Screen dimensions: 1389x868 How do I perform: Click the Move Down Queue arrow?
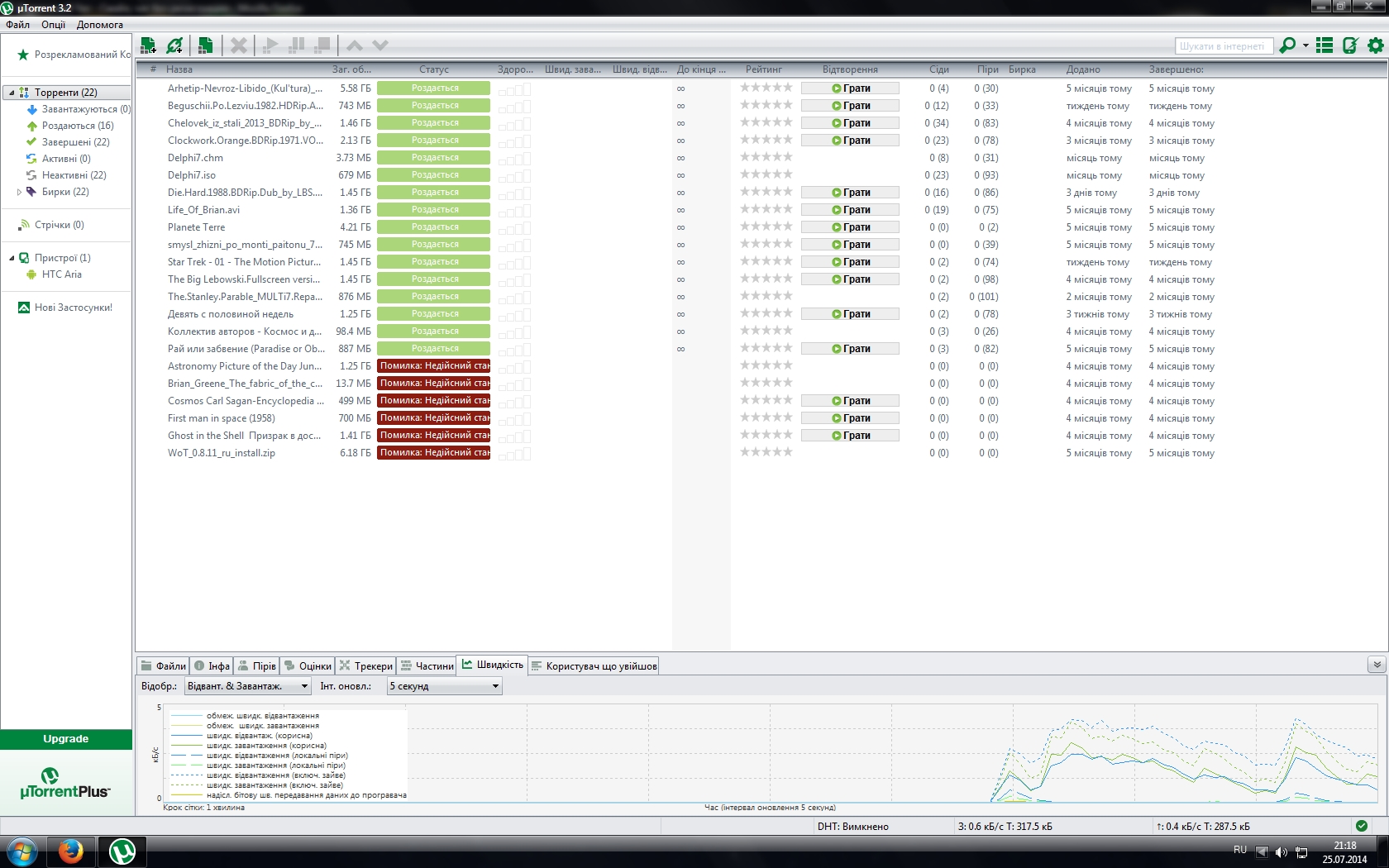point(380,45)
